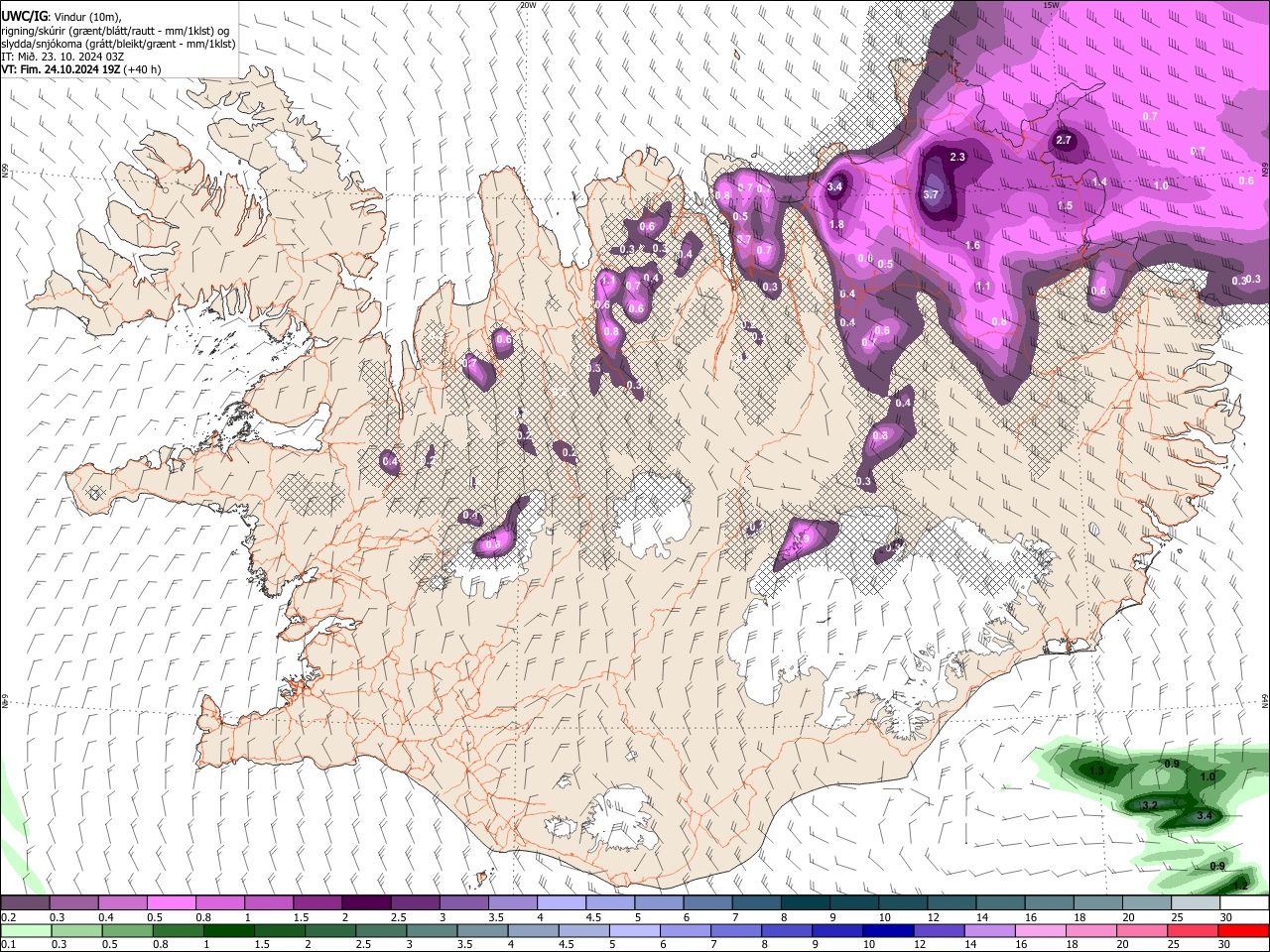This screenshot has height=952, width=1270.
Task: Click the 3.4 value in the green rain area
Action: tap(1205, 815)
